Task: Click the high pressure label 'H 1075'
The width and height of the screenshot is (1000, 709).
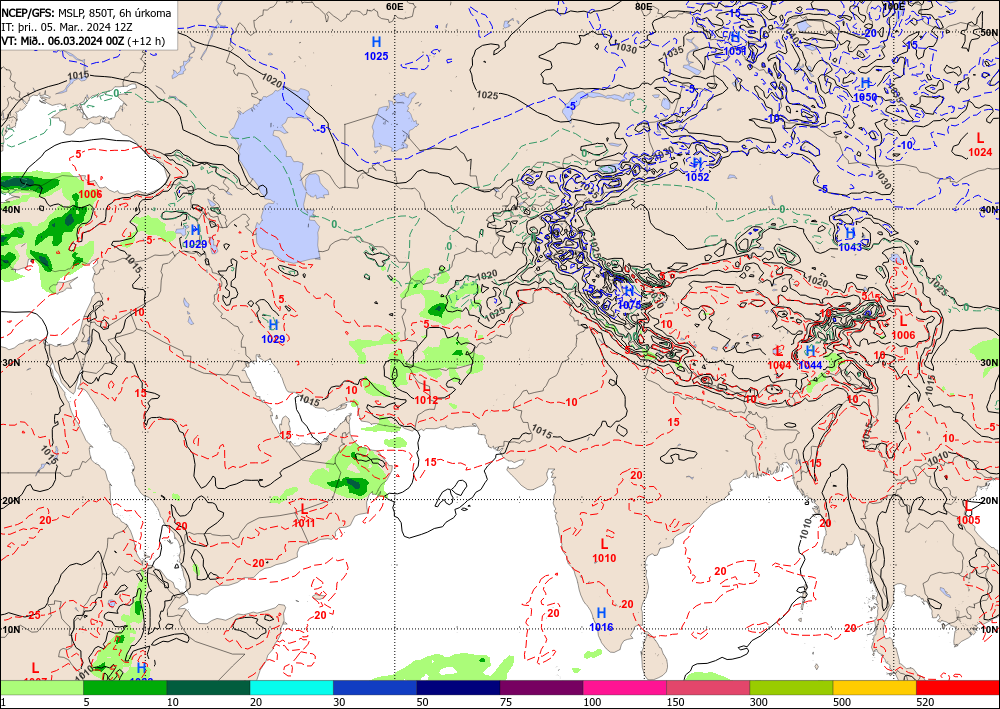Action: [x=629, y=298]
